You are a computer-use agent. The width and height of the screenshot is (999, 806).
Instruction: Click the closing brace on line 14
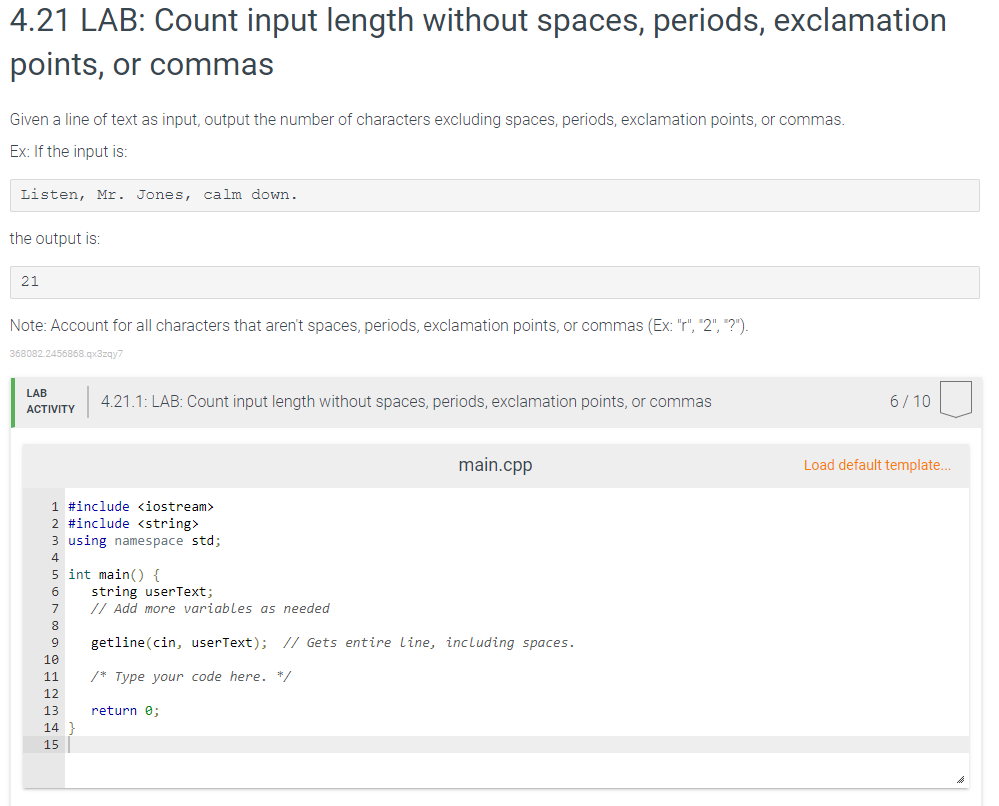72,728
